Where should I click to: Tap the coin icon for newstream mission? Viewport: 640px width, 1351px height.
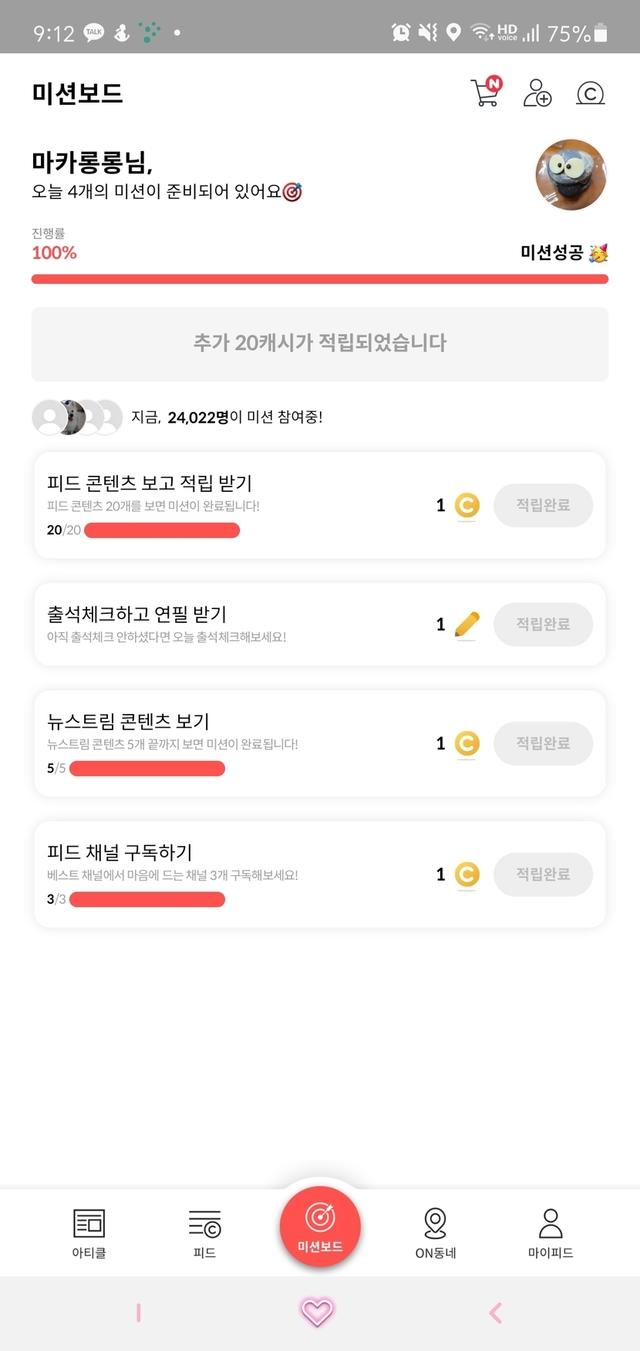click(466, 744)
